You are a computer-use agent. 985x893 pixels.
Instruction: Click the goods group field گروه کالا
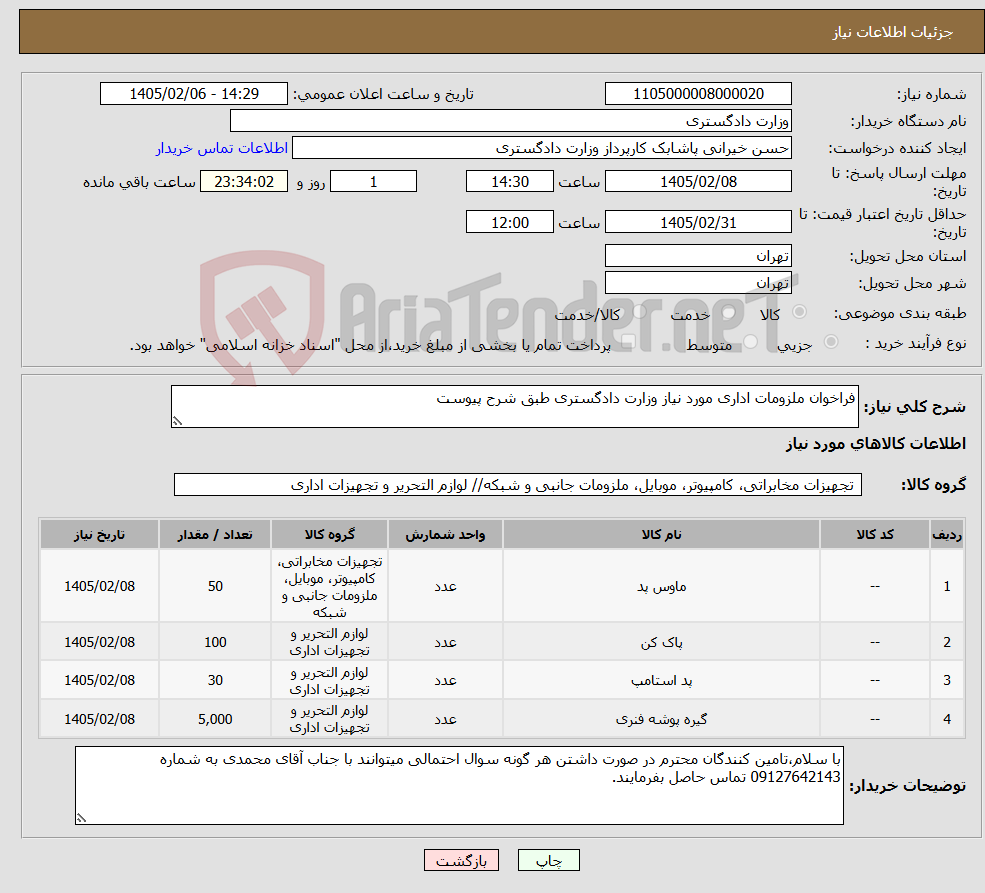[518, 485]
